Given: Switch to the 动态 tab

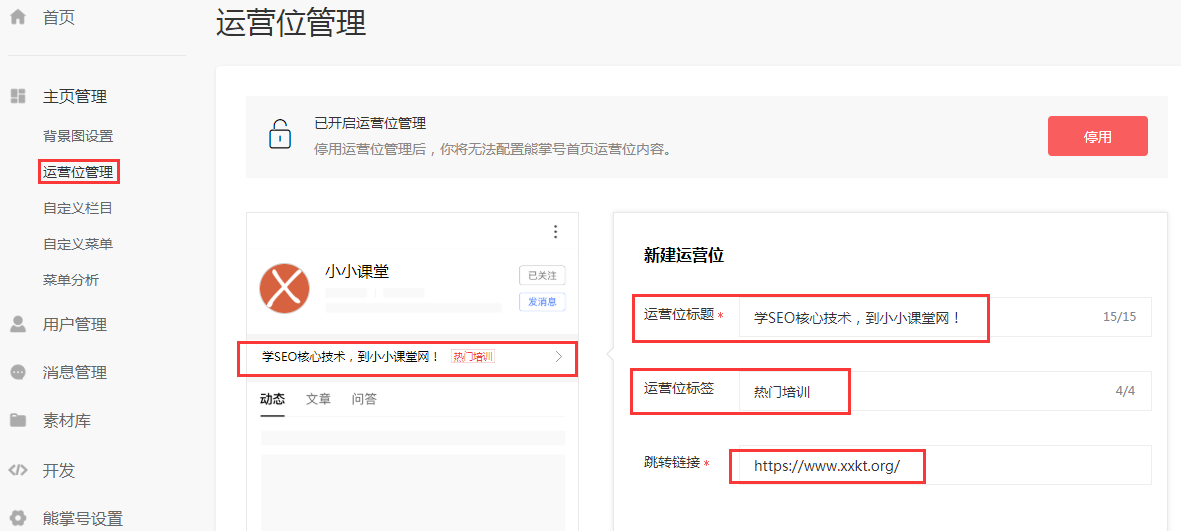Looking at the screenshot, I should [272, 399].
